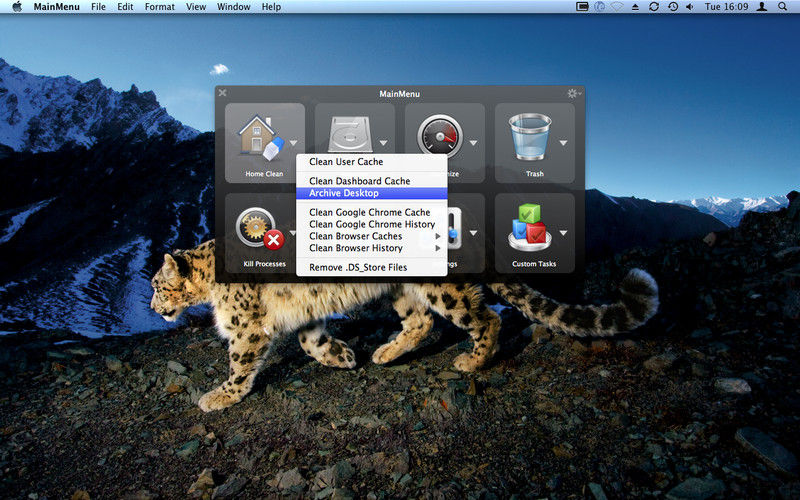Click the Time Machine clock icon
The height and width of the screenshot is (500, 800).
(673, 7)
